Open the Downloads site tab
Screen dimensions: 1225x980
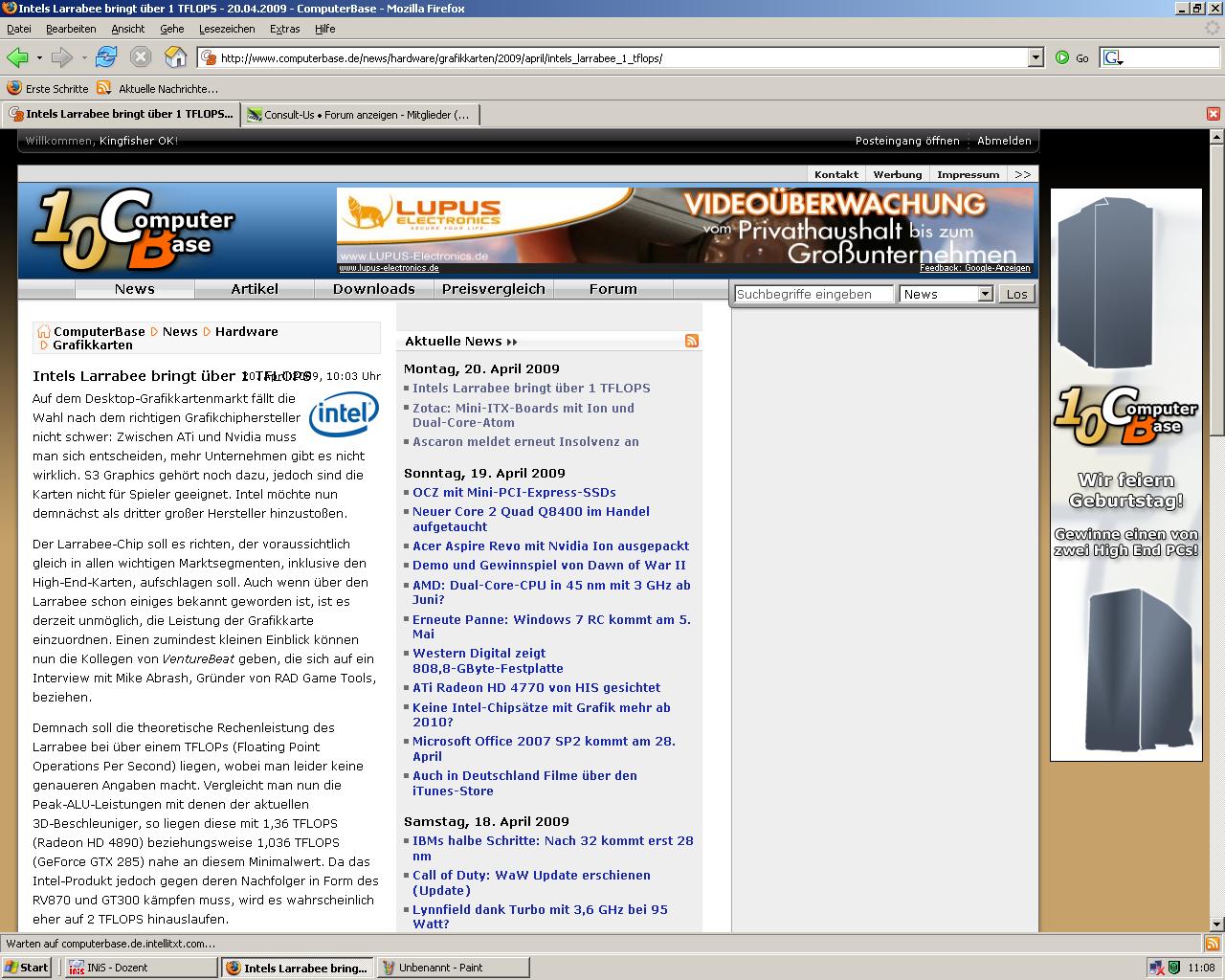(x=374, y=289)
